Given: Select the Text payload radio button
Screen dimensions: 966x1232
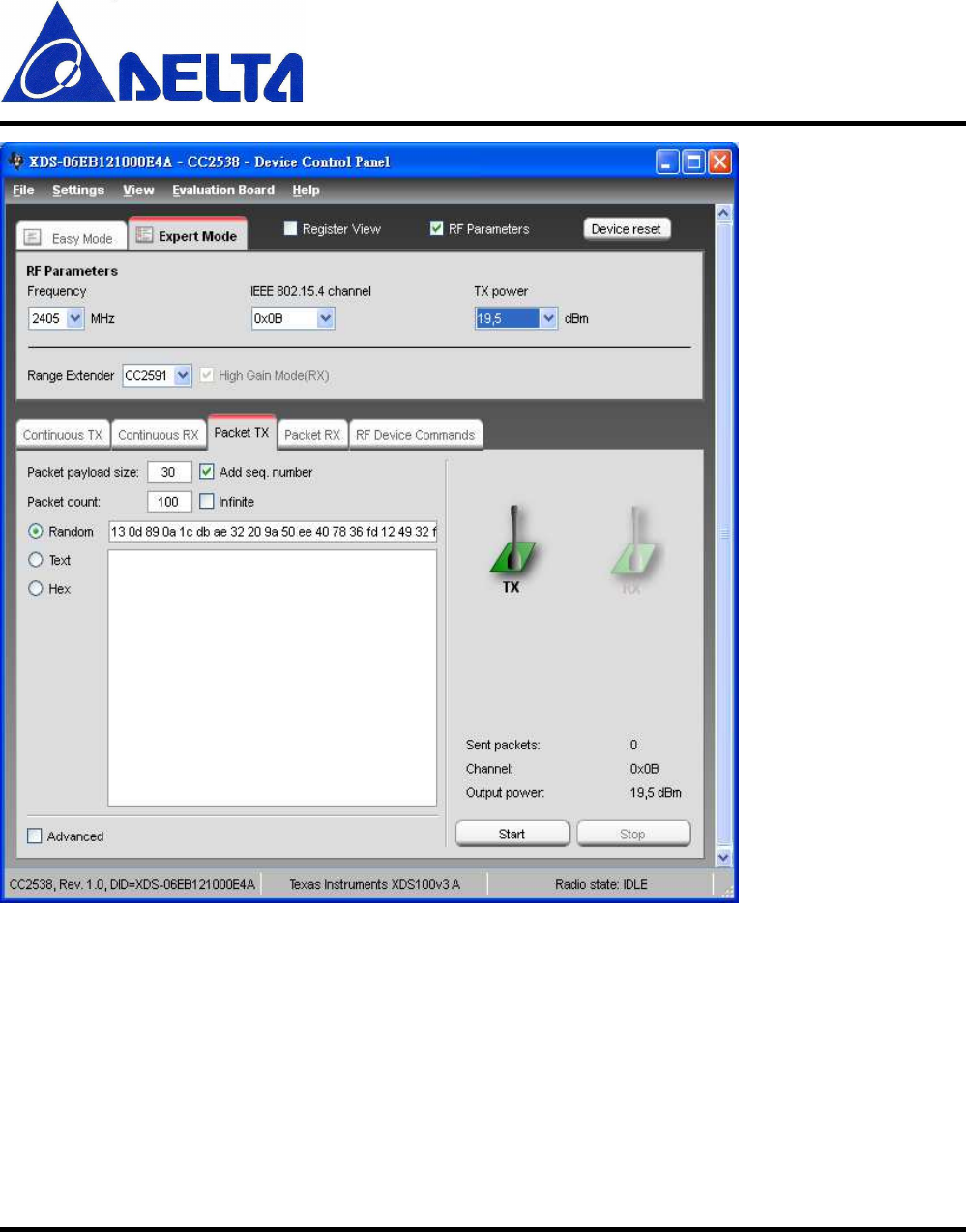Looking at the screenshot, I should pyautogui.click(x=36, y=559).
